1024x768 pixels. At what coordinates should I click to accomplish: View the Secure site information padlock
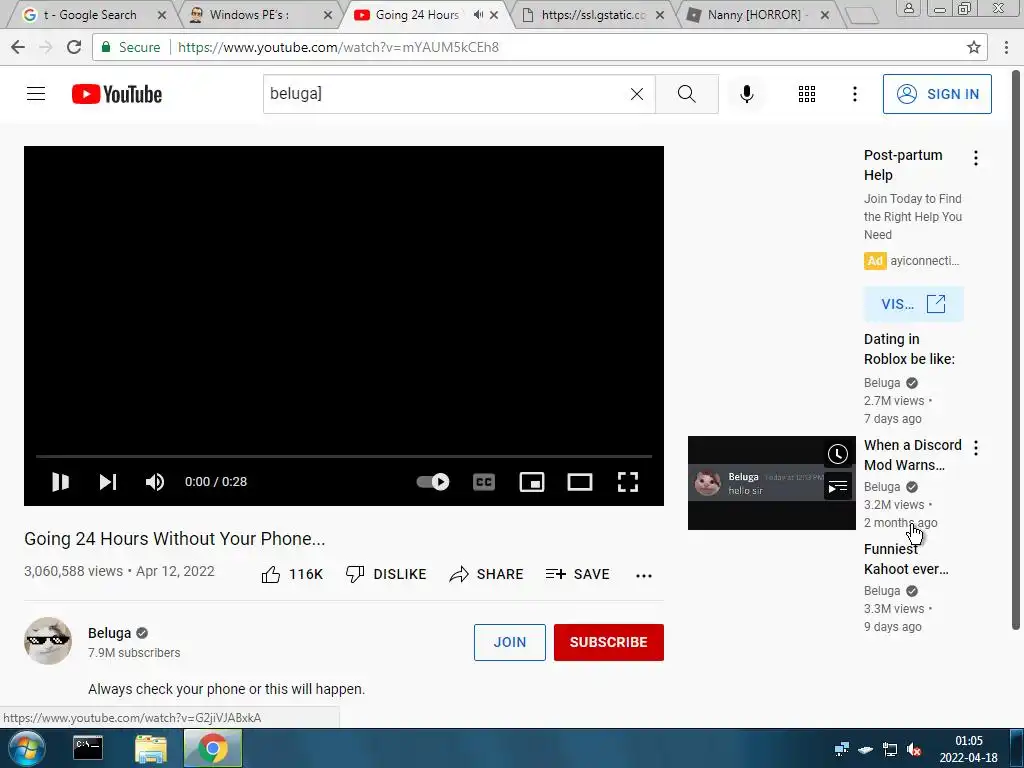point(106,47)
